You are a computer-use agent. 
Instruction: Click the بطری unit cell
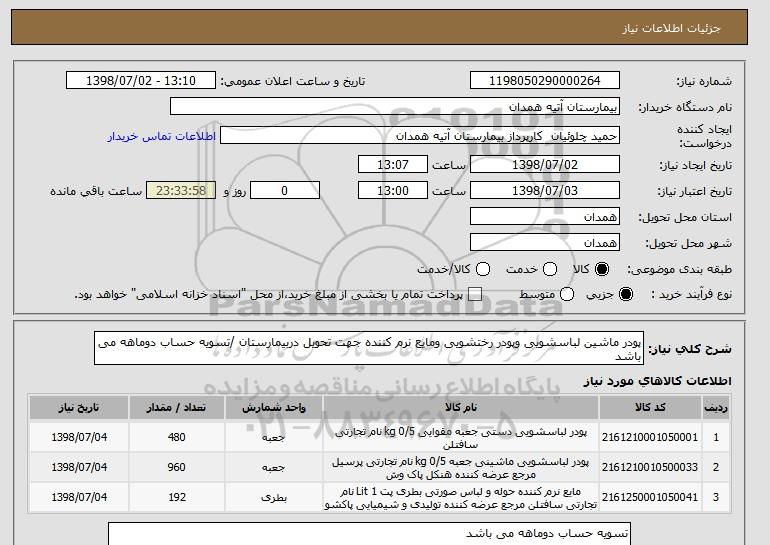(x=274, y=497)
